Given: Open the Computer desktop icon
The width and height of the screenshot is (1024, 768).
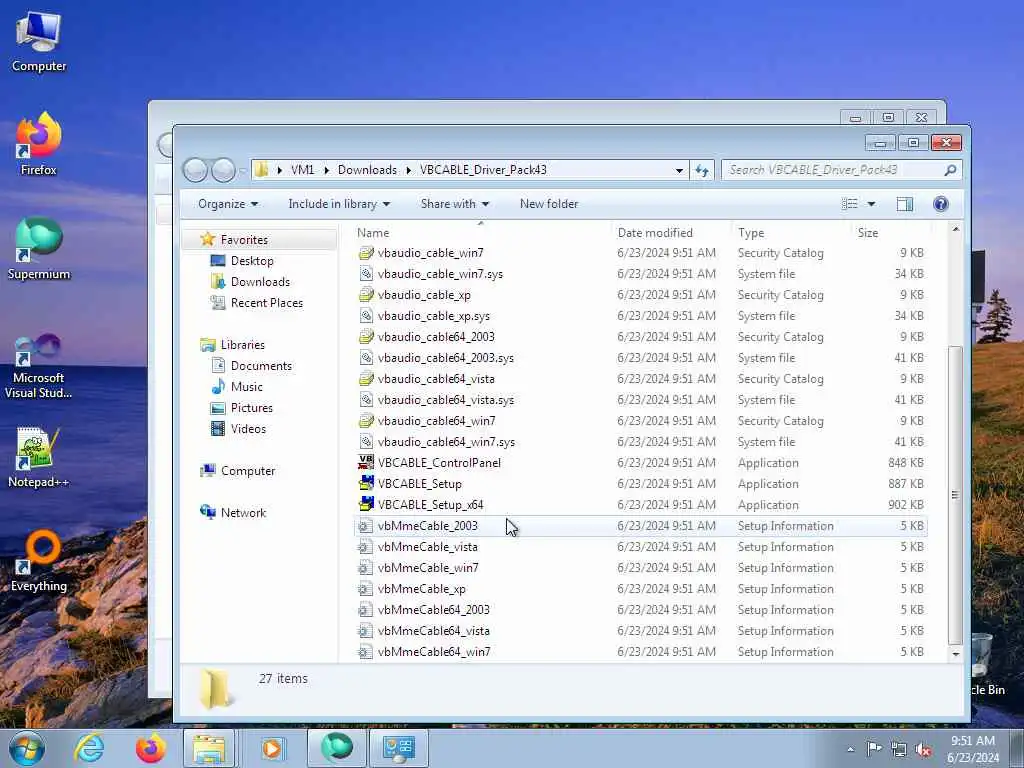Looking at the screenshot, I should (39, 41).
